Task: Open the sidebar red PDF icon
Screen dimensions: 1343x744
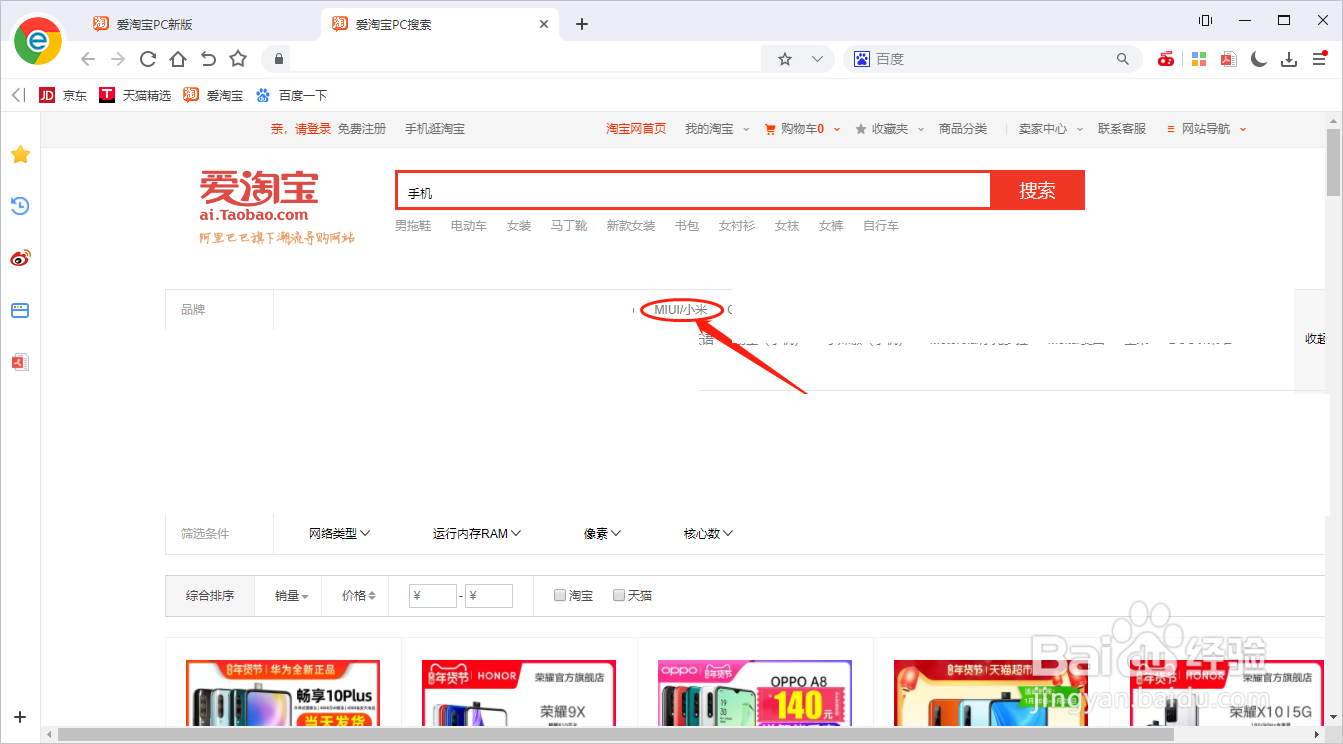Action: tap(20, 362)
